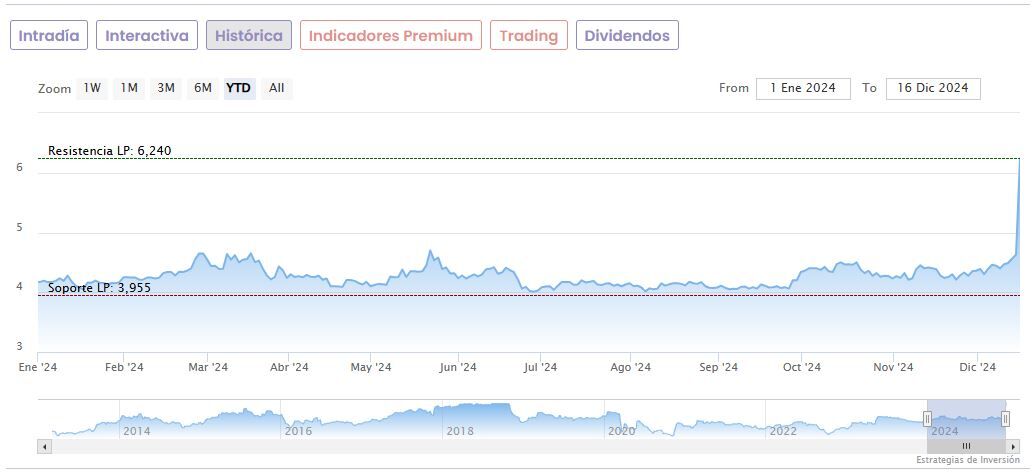The image size is (1036, 476).
Task: Set zoom range to 1W
Action: (x=92, y=88)
